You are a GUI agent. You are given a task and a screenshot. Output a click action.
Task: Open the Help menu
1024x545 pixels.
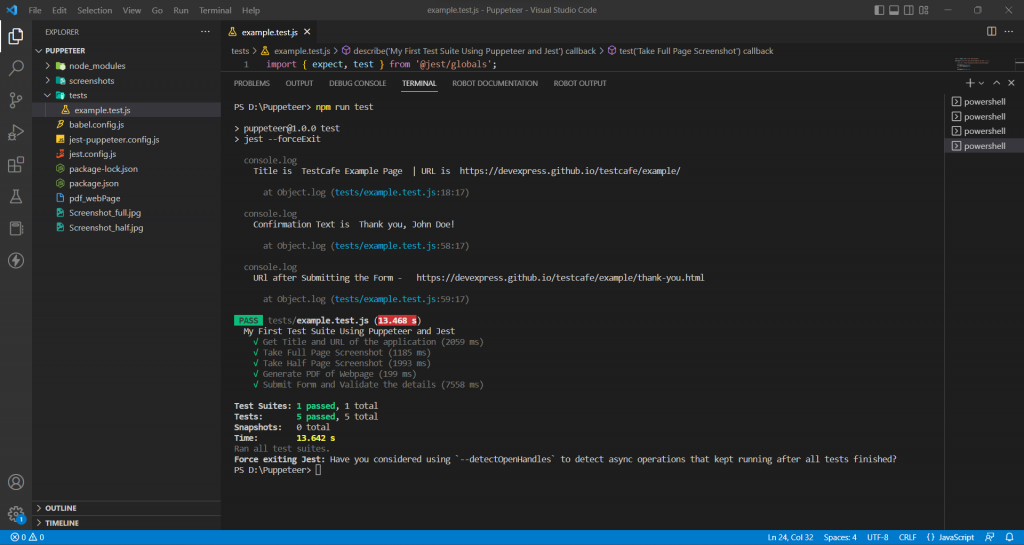tap(250, 10)
